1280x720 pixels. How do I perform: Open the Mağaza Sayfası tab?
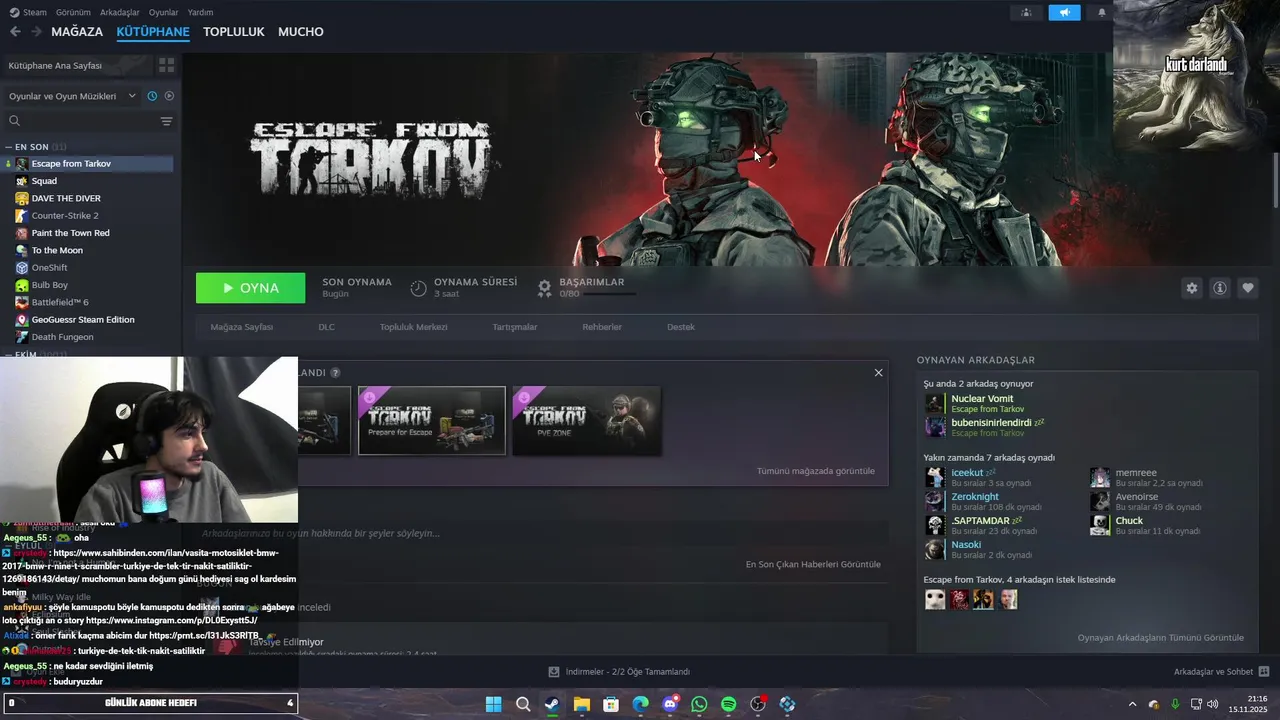241,327
